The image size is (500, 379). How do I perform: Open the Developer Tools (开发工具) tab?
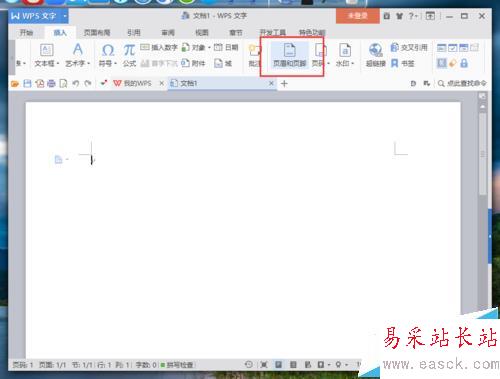[272, 33]
